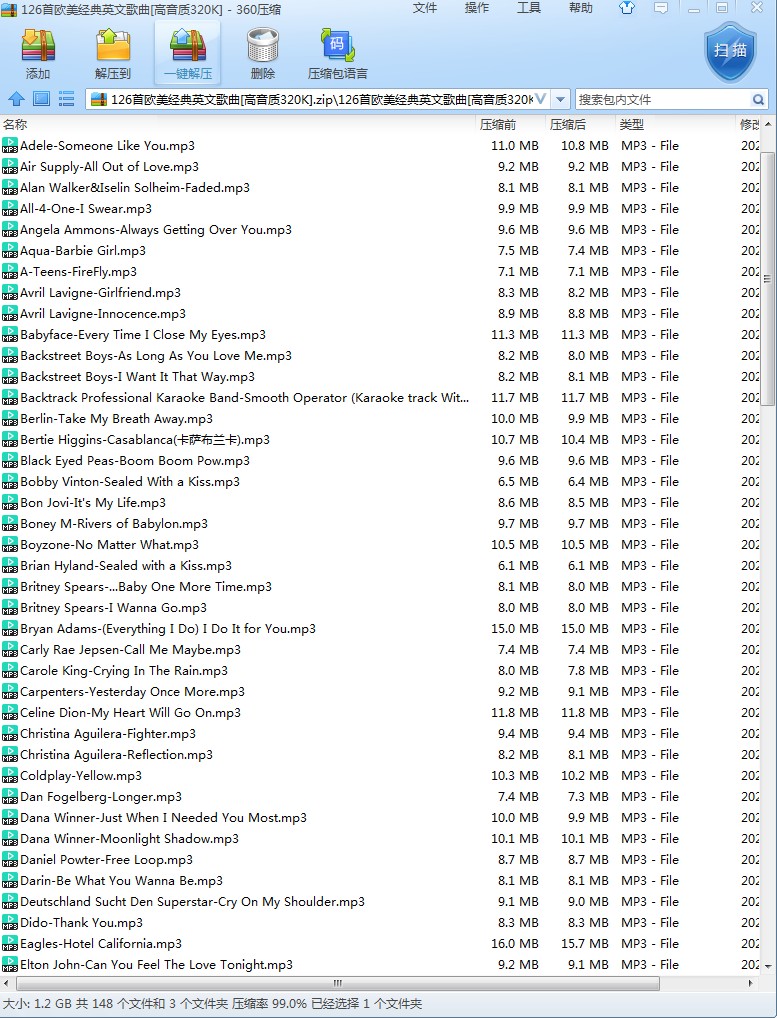Select Black Eyed Peas-Boom Boom Pow.mp3
This screenshot has height=1018, width=777.
[x=135, y=461]
